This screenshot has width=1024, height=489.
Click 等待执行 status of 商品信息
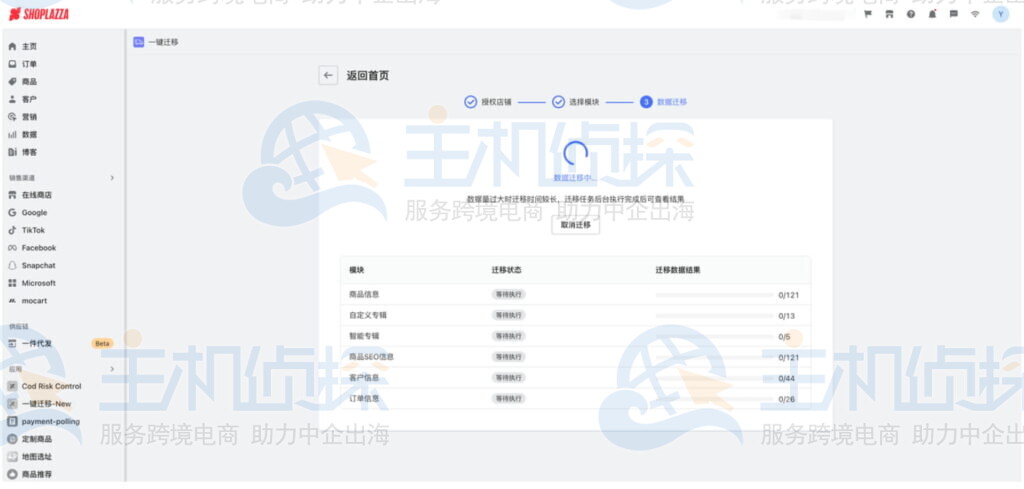point(508,294)
